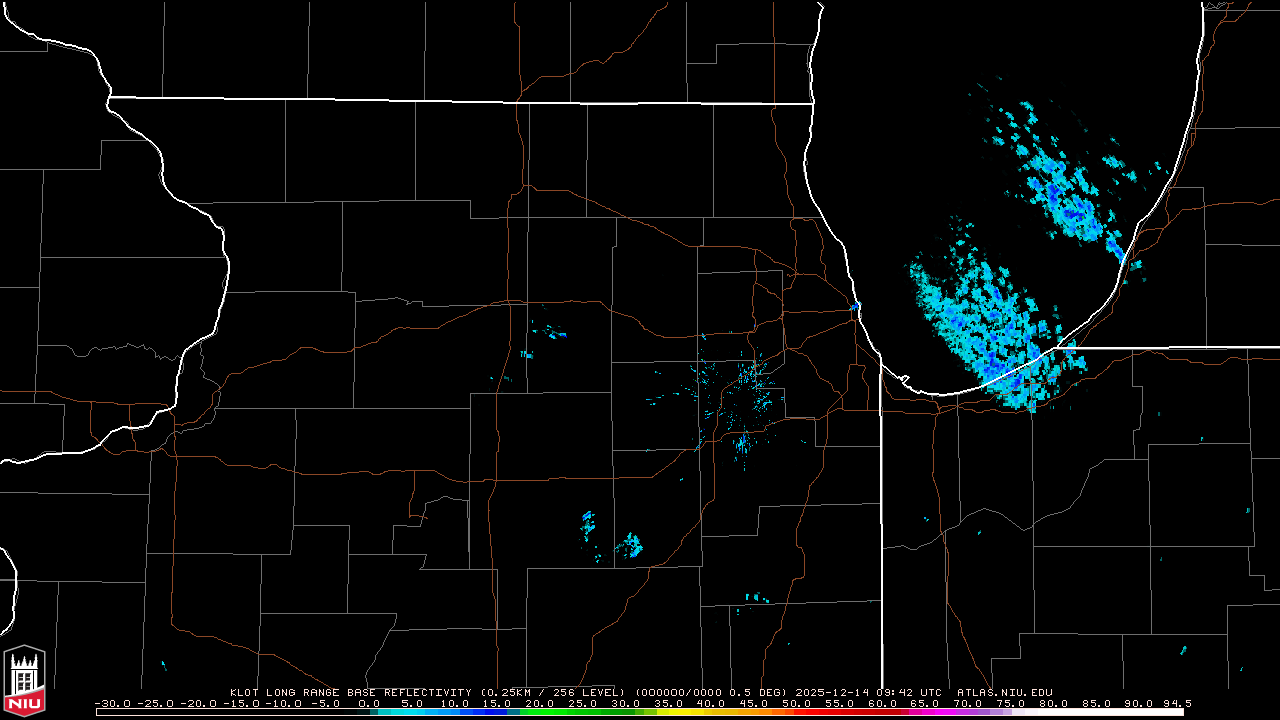1280x720 pixels.
Task: Click the NIU castle logo
Action: [x=24, y=682]
